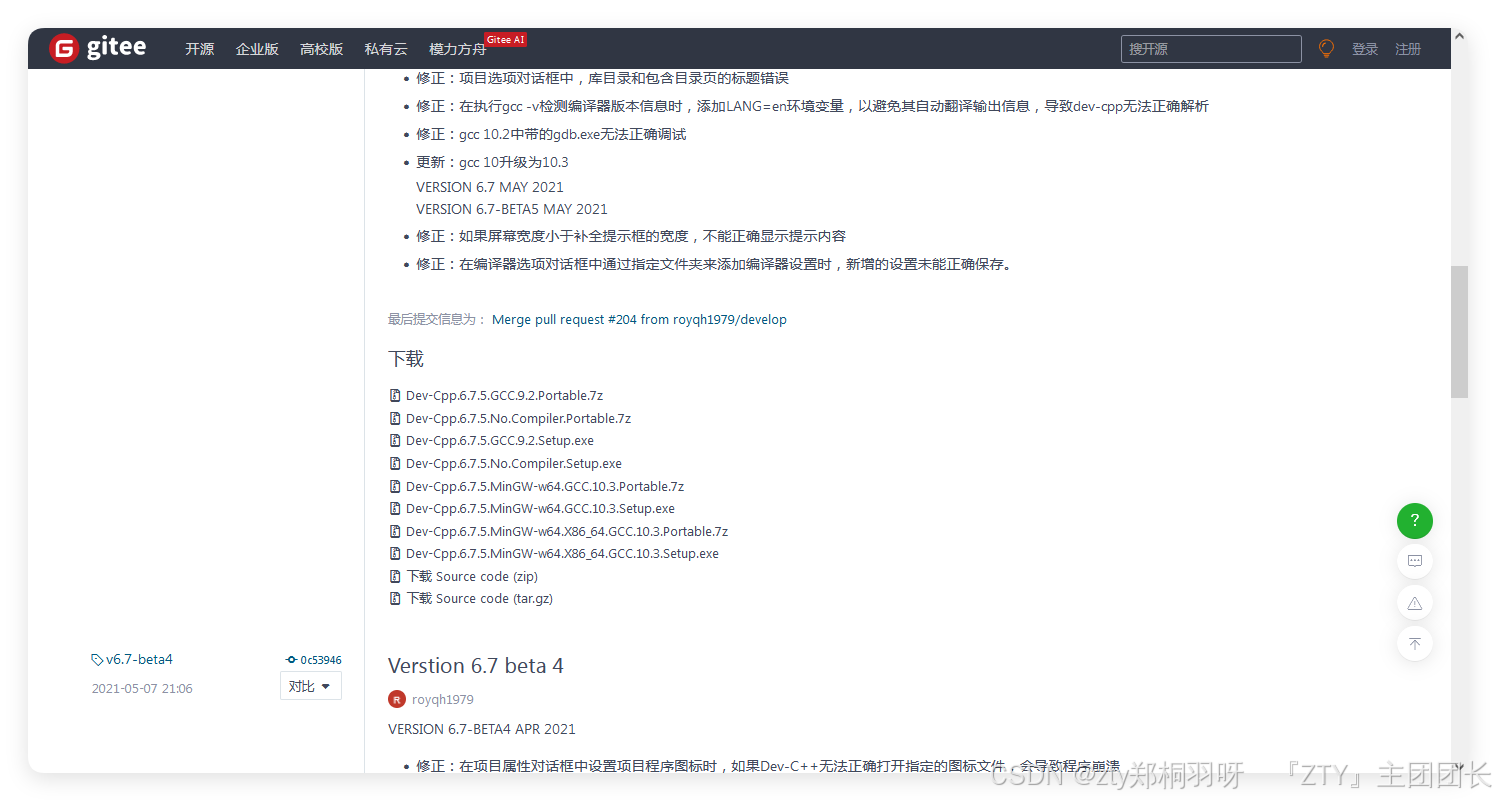Open the 模力方舟 menu item

coord(457,49)
